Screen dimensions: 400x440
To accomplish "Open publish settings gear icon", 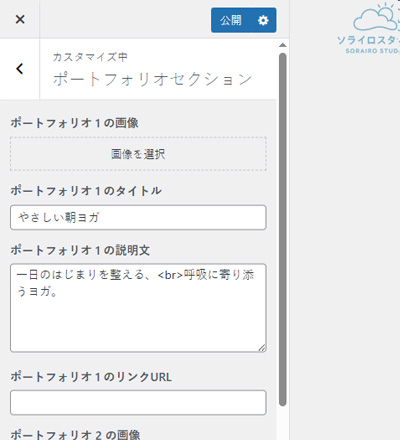I will point(263,20).
